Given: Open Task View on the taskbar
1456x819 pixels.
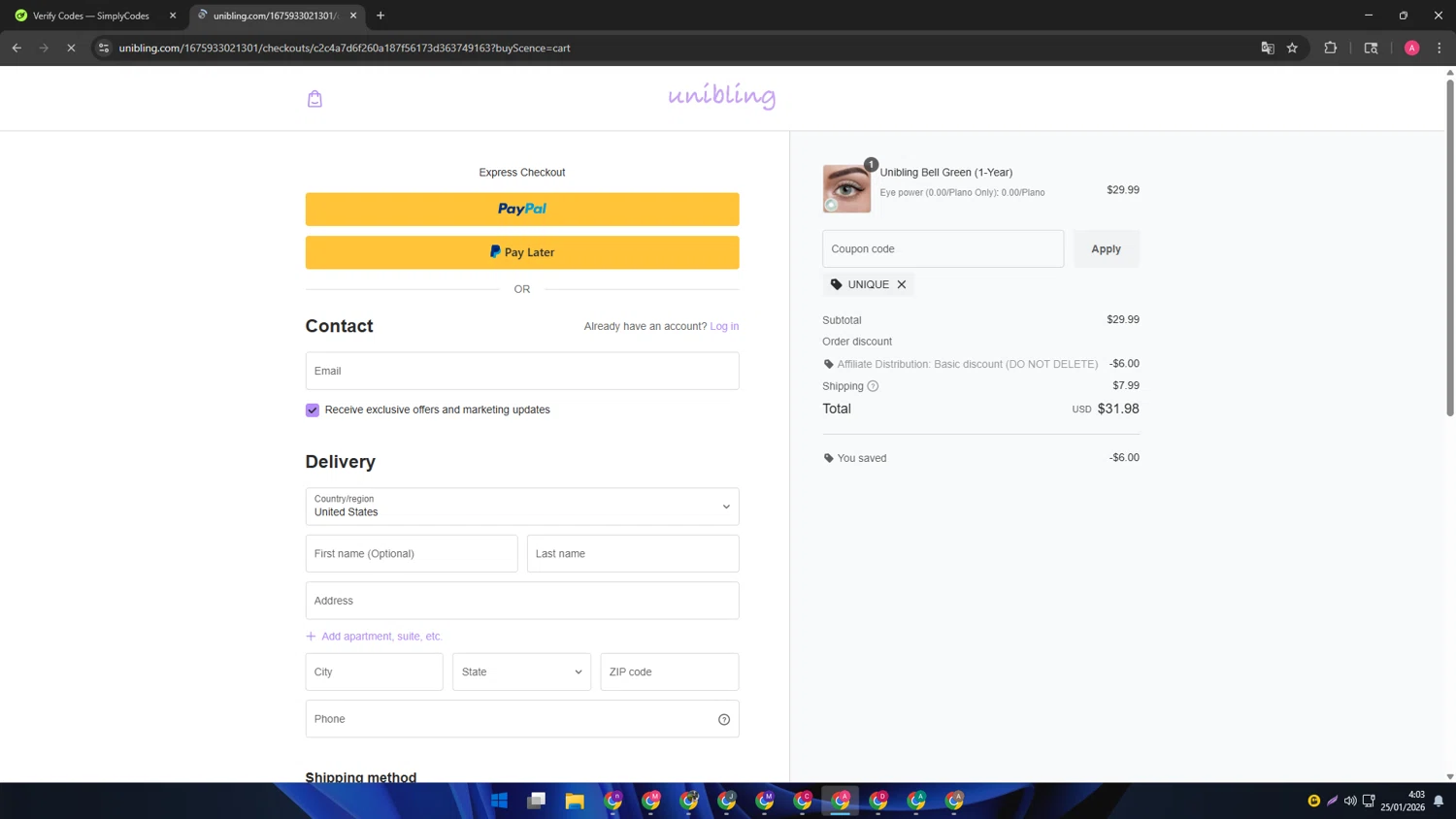Looking at the screenshot, I should tap(537, 801).
